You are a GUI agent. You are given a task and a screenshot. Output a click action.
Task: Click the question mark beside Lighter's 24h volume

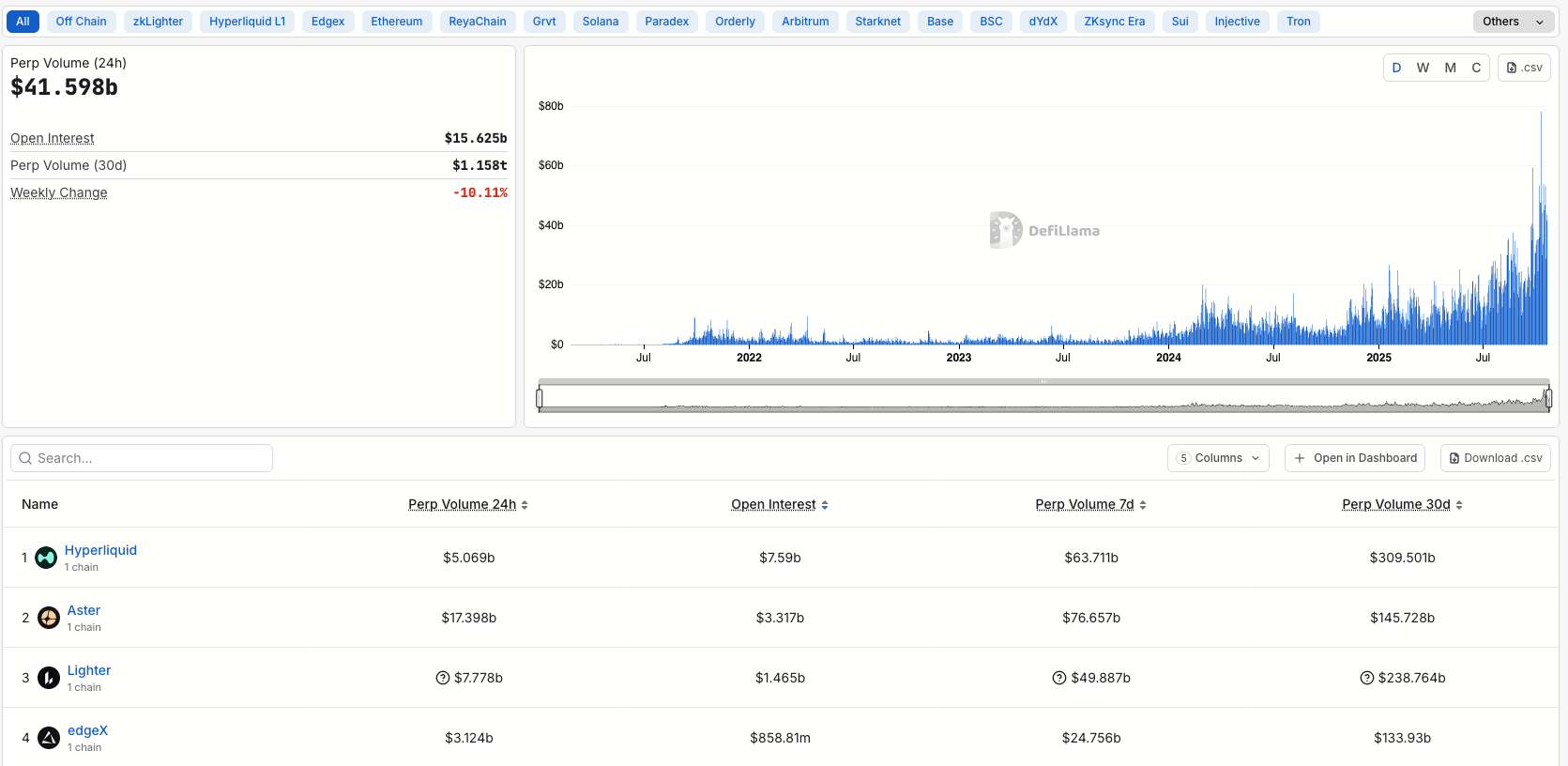(443, 678)
